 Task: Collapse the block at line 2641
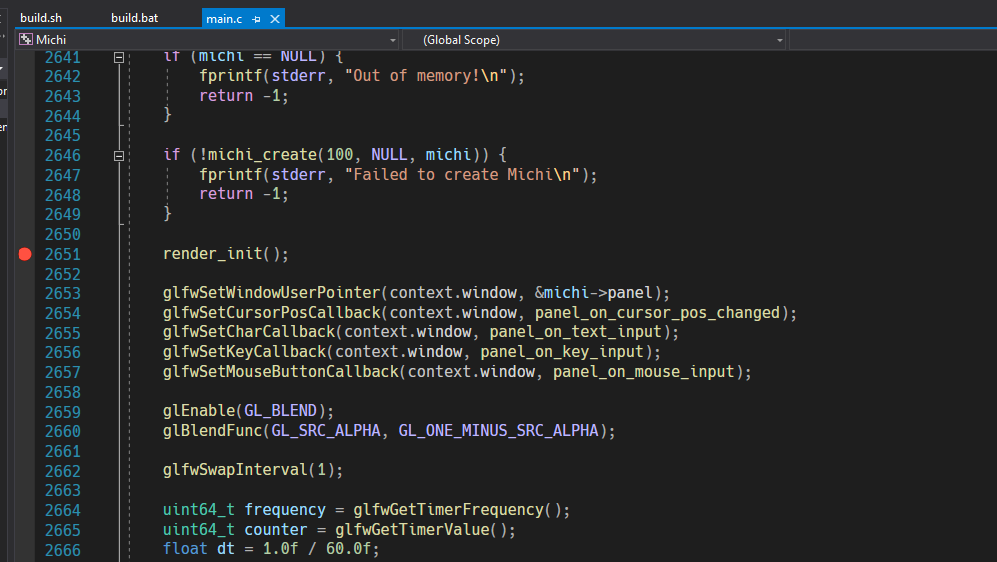119,57
